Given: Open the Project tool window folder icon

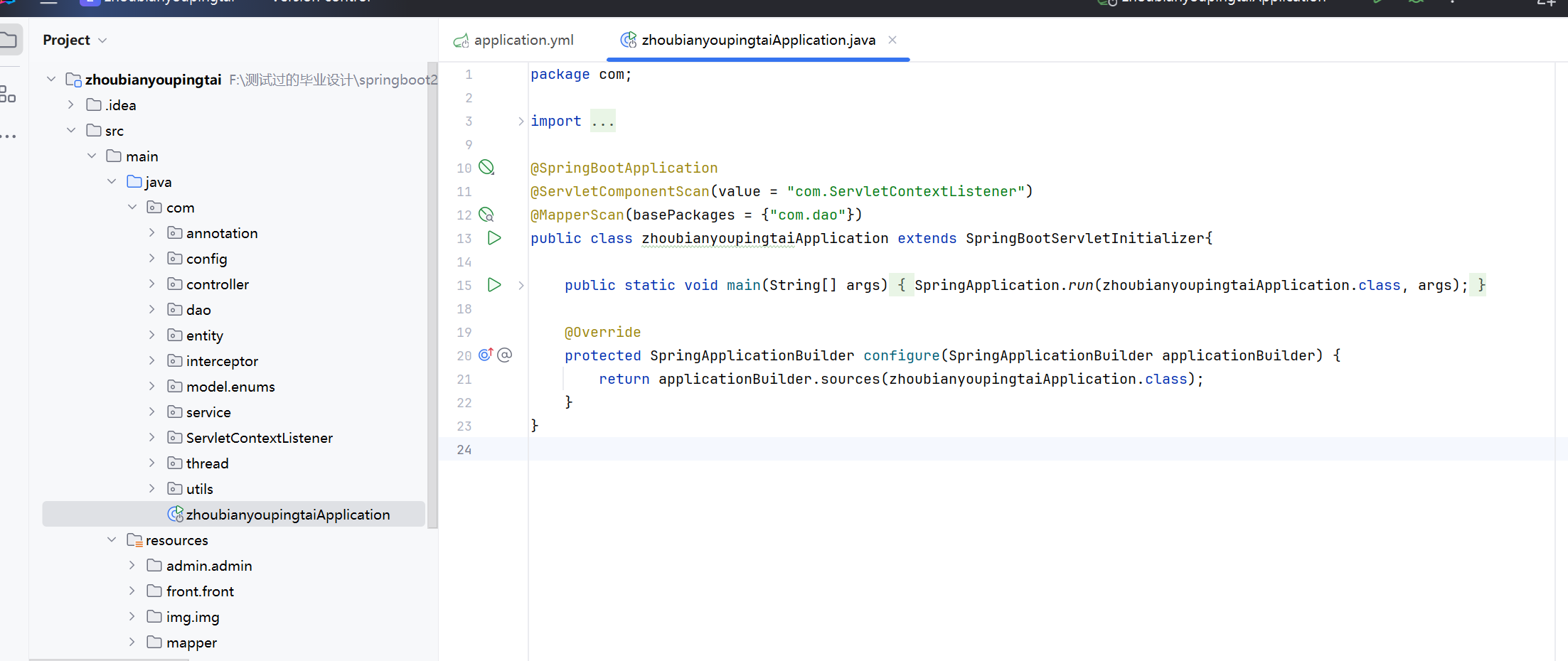Looking at the screenshot, I should tap(9, 40).
